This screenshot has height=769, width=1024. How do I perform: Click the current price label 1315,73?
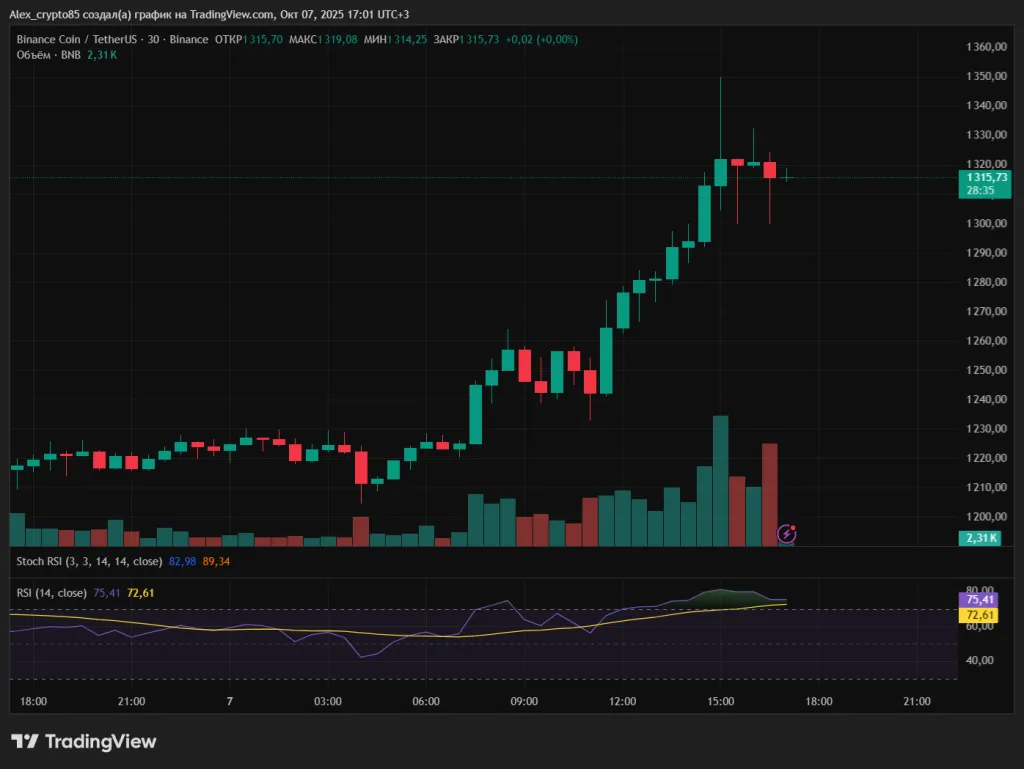click(984, 177)
